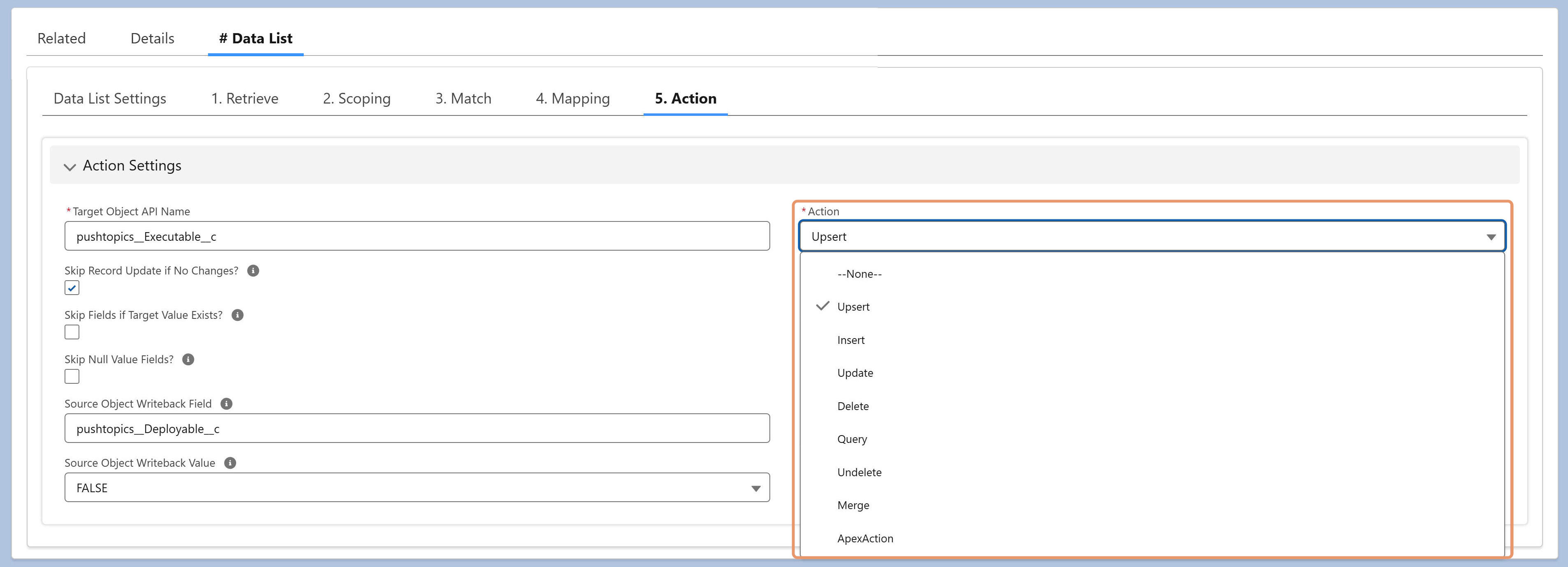This screenshot has height=567, width=1568.
Task: Go to the 3. Match tab
Action: click(463, 99)
